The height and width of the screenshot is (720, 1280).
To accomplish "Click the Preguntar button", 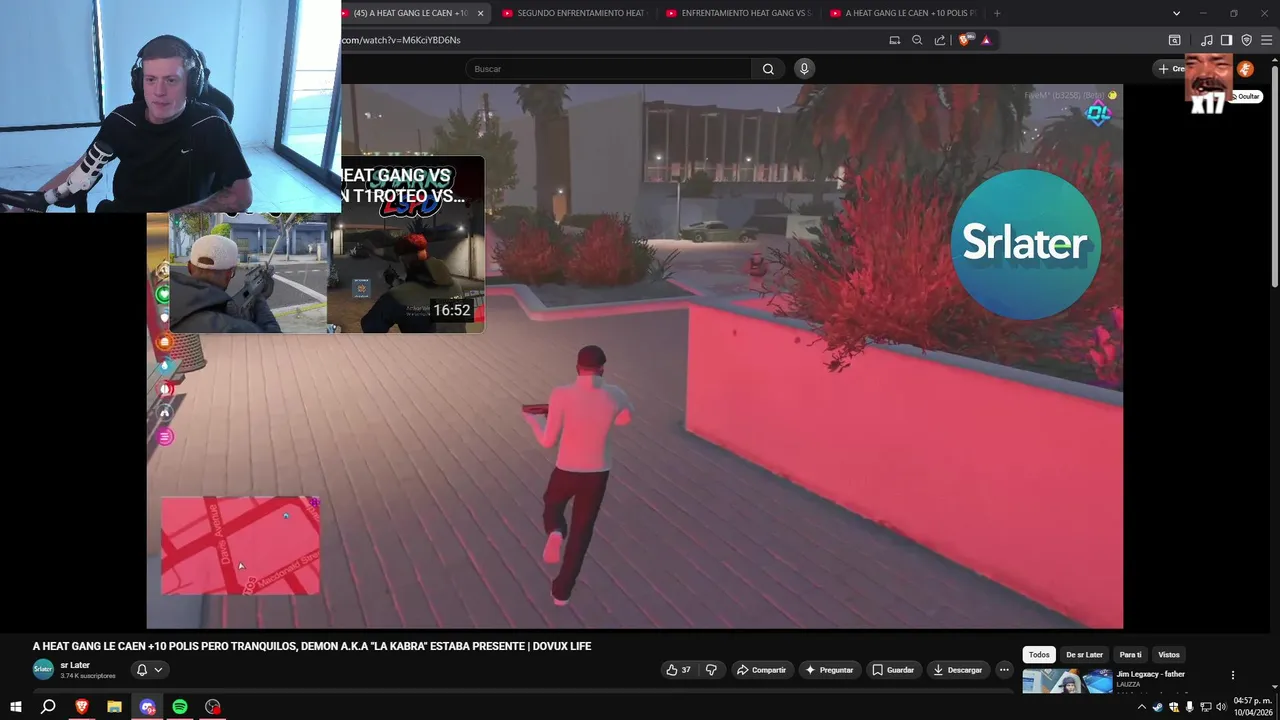I will pos(829,670).
